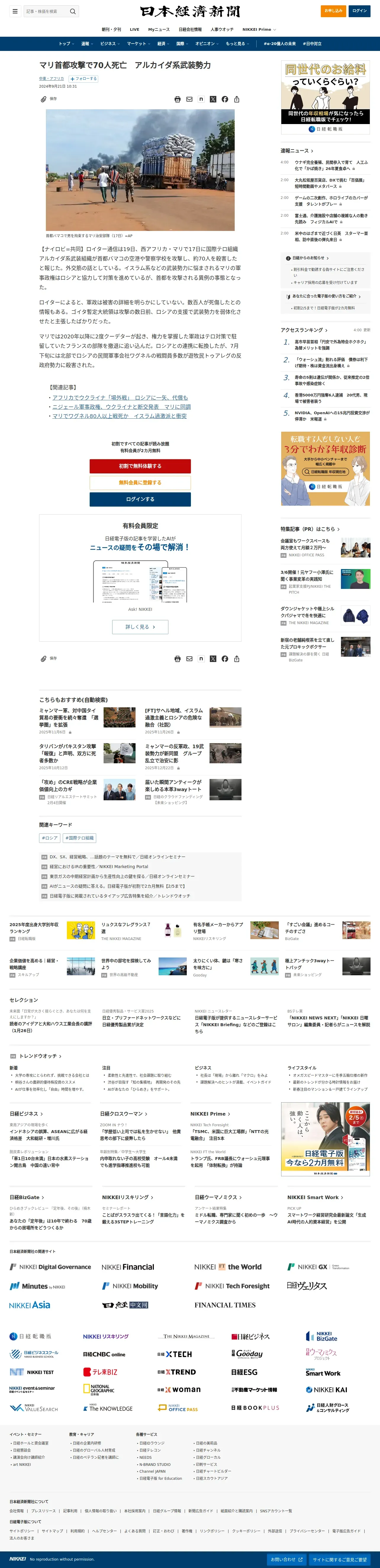380x1568 pixels.
Task: Click the magnifier search icon in the header
Action: pyautogui.click(x=73, y=11)
